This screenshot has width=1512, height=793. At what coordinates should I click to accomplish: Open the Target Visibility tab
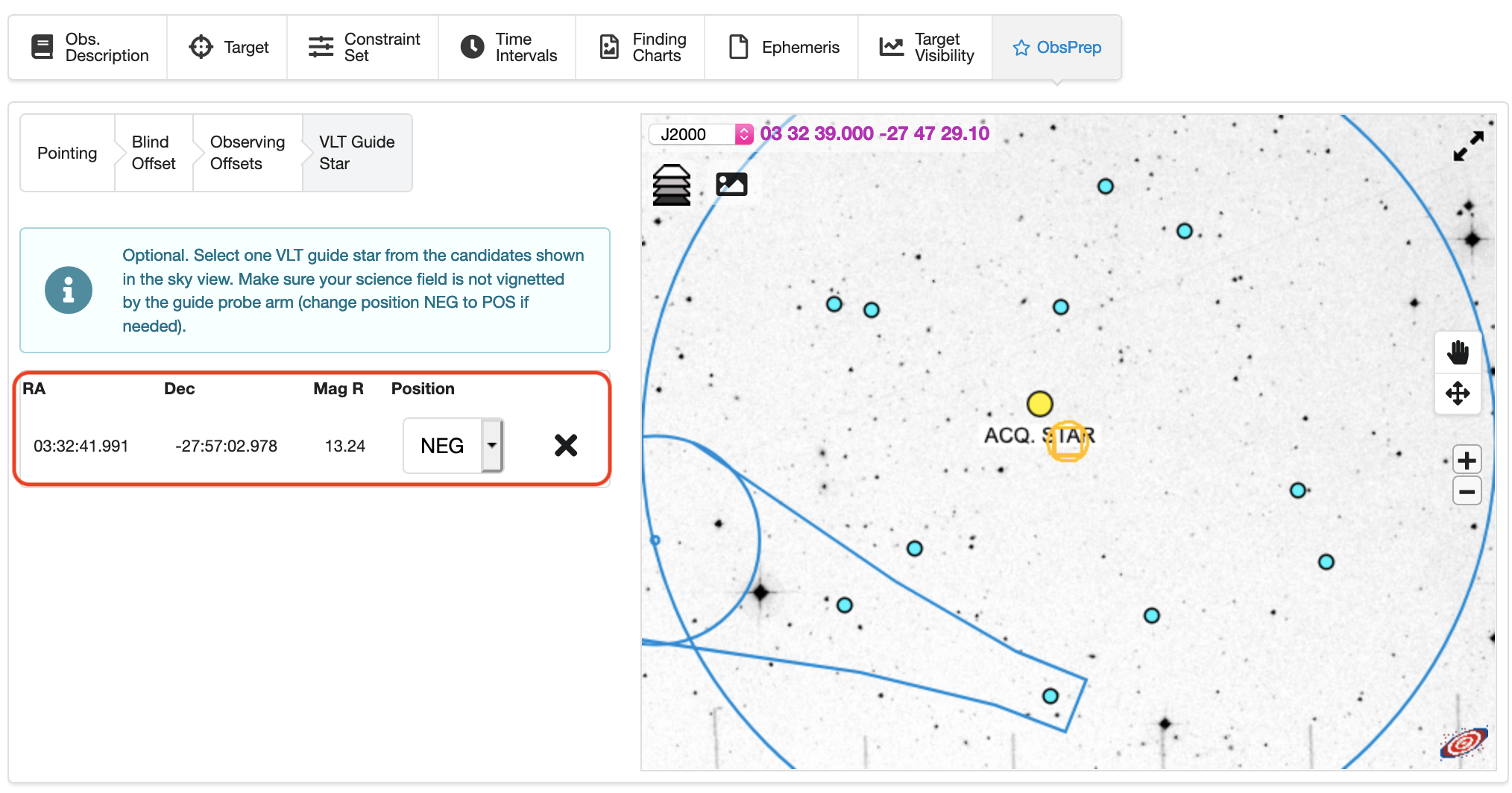coord(925,47)
